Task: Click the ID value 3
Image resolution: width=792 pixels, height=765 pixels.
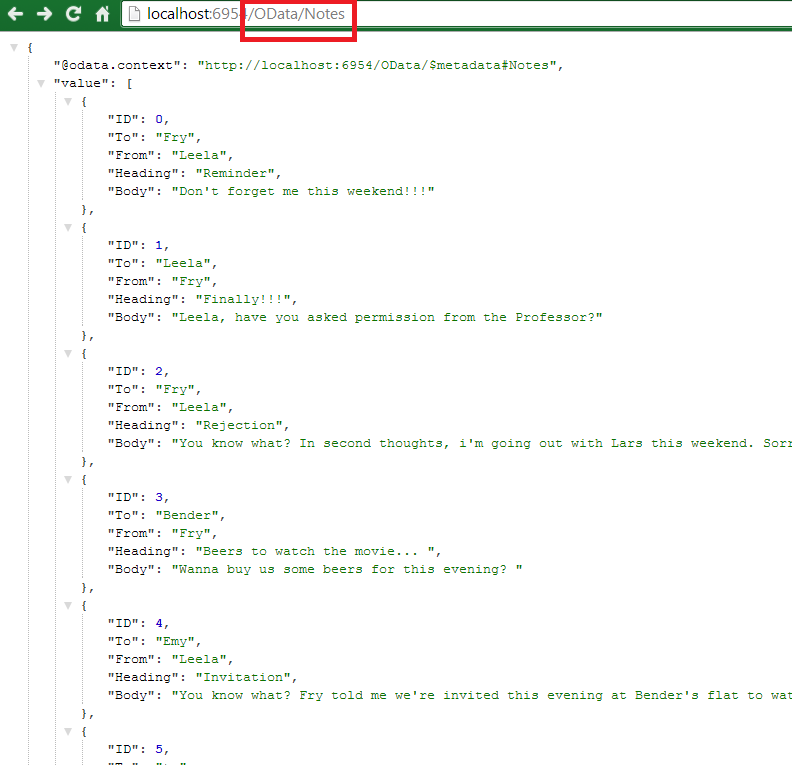Action: pos(159,497)
